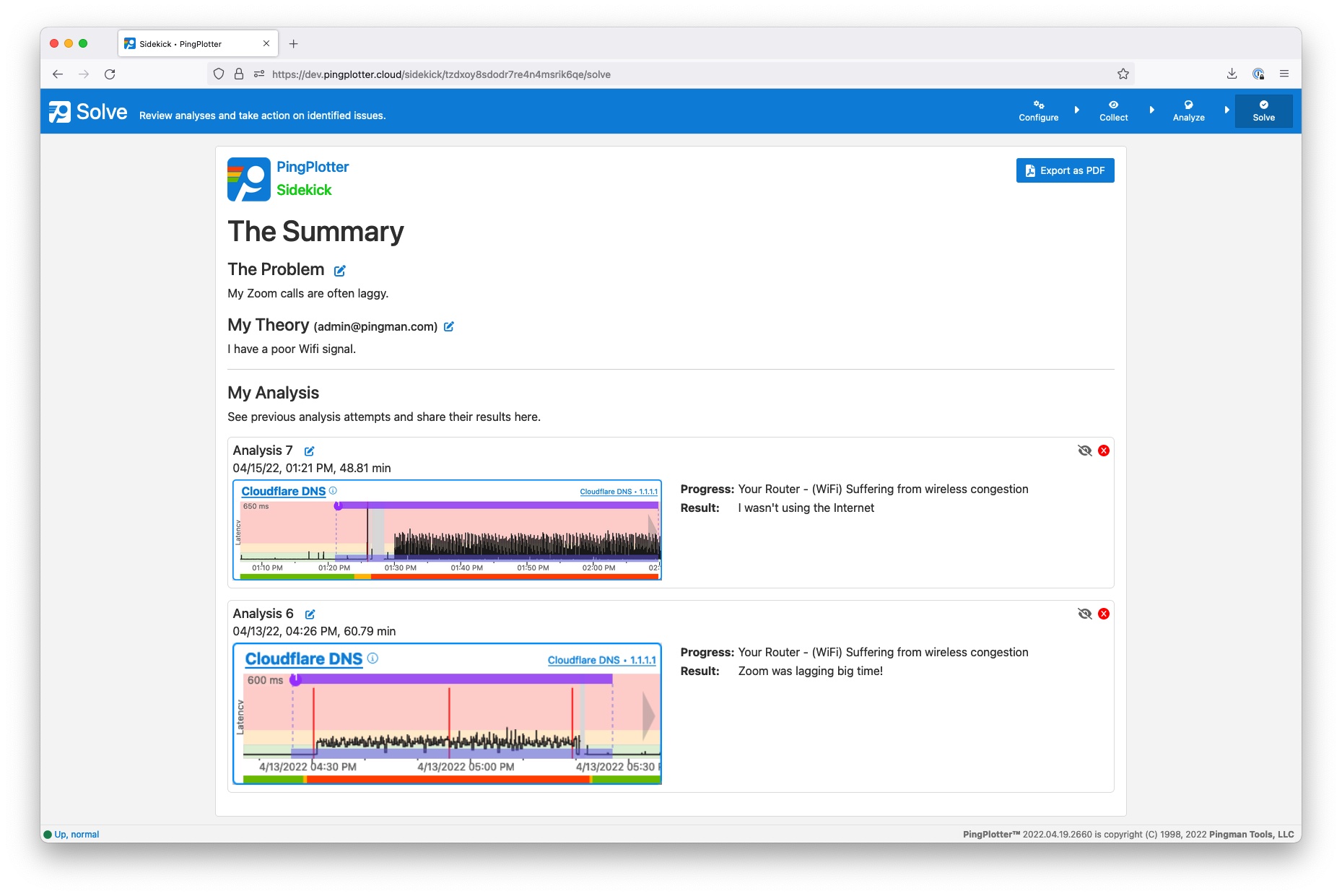Click padlock site security icon
Image resolution: width=1342 pixels, height=896 pixels.
pos(239,74)
